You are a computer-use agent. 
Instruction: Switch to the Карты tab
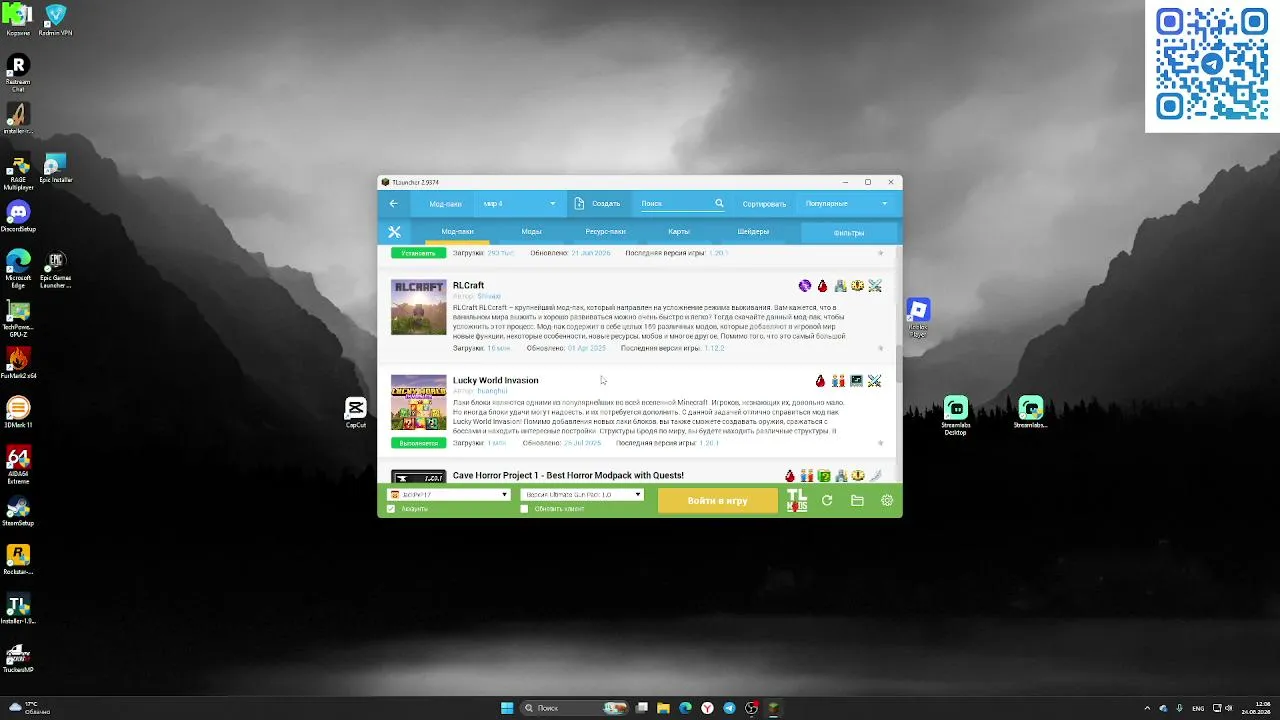click(x=679, y=232)
